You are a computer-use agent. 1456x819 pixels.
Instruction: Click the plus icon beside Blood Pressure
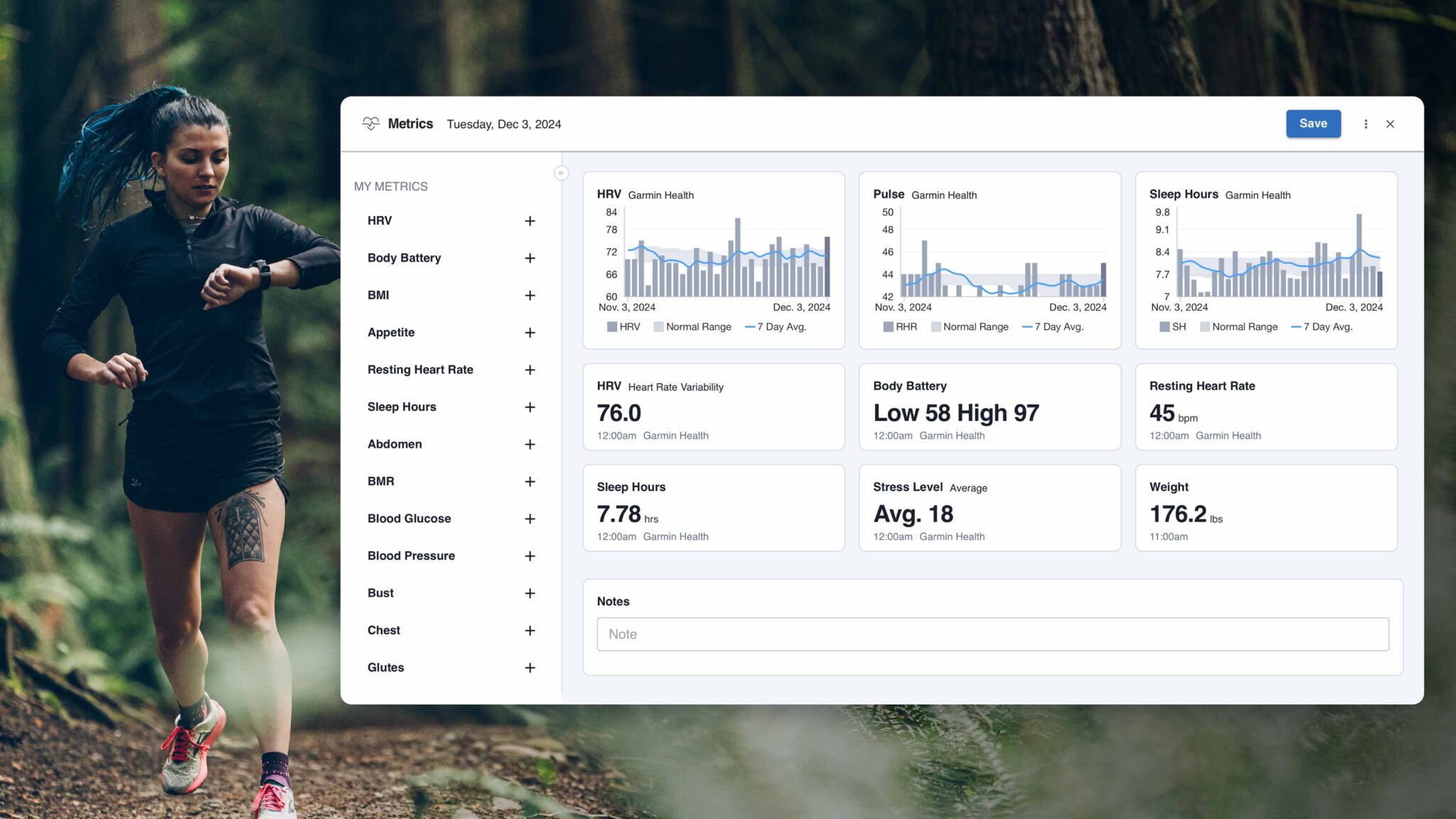pos(530,556)
